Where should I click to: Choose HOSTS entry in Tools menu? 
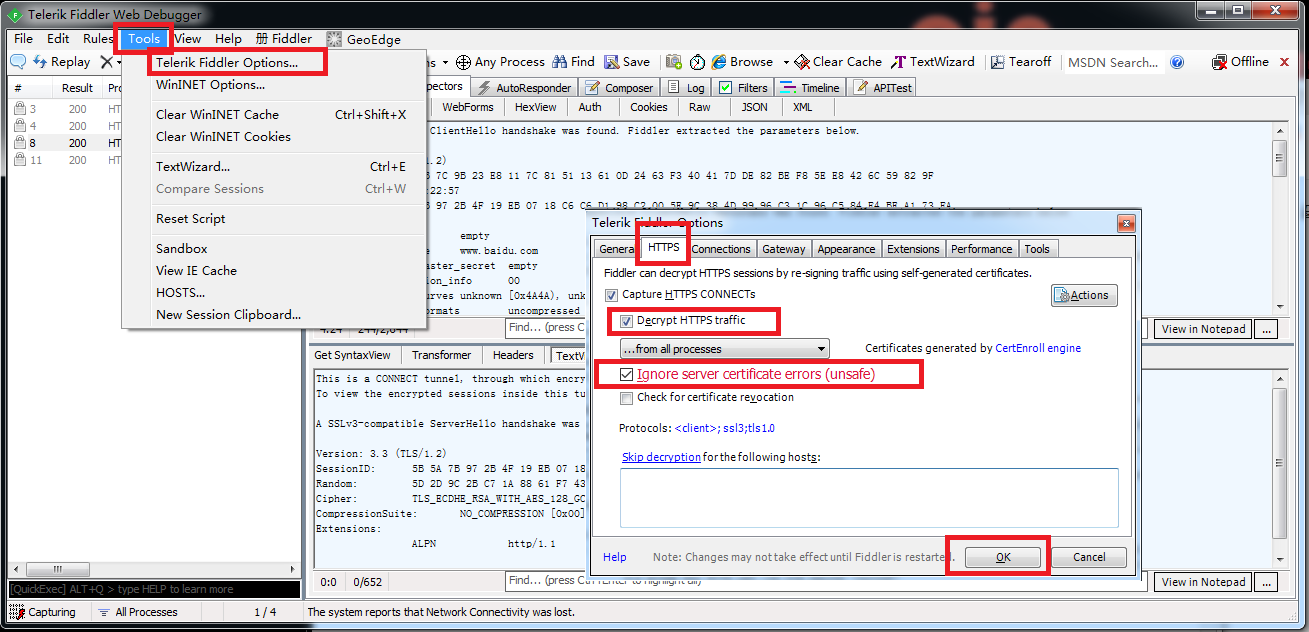[x=180, y=293]
